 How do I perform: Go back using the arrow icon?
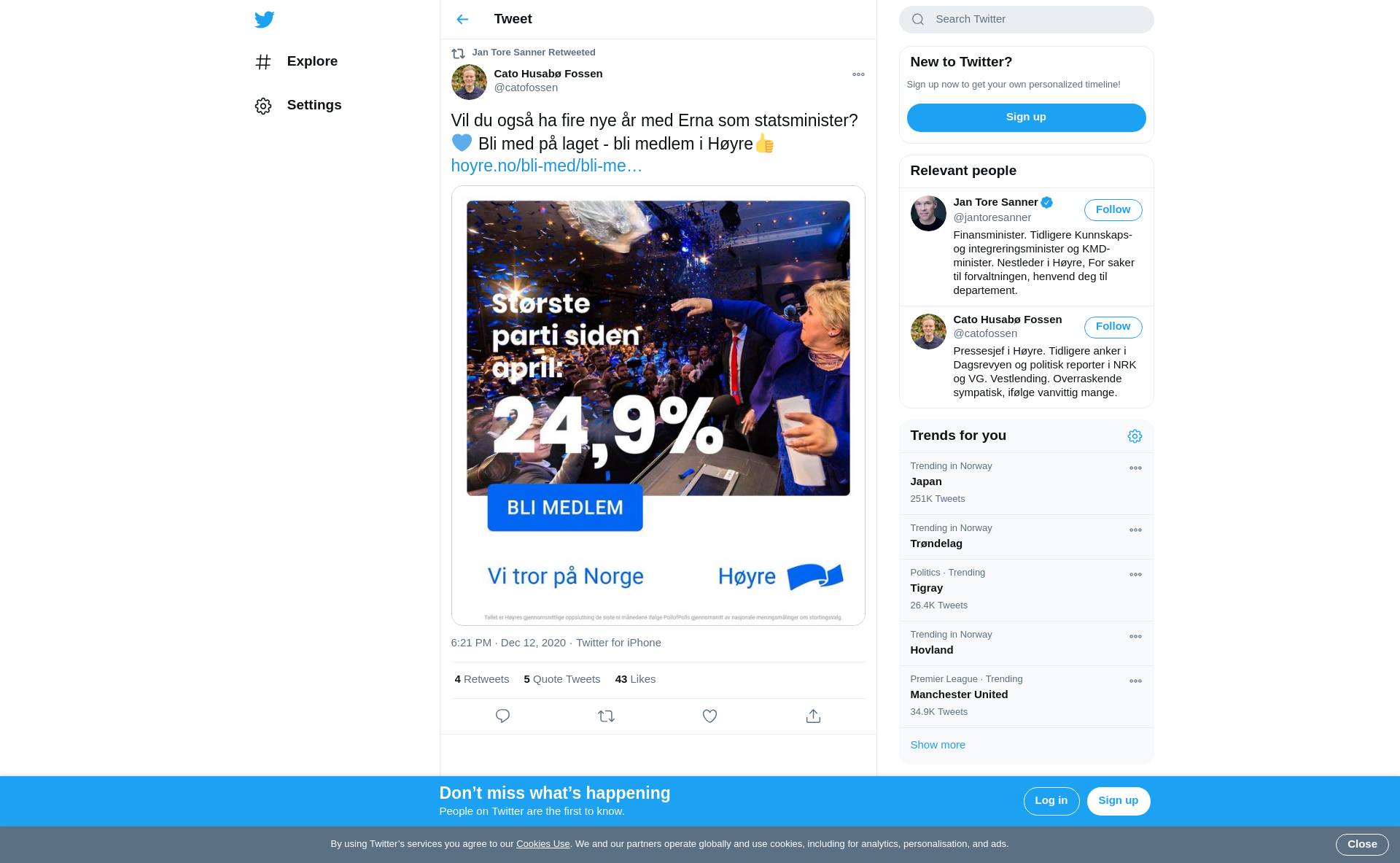[462, 20]
